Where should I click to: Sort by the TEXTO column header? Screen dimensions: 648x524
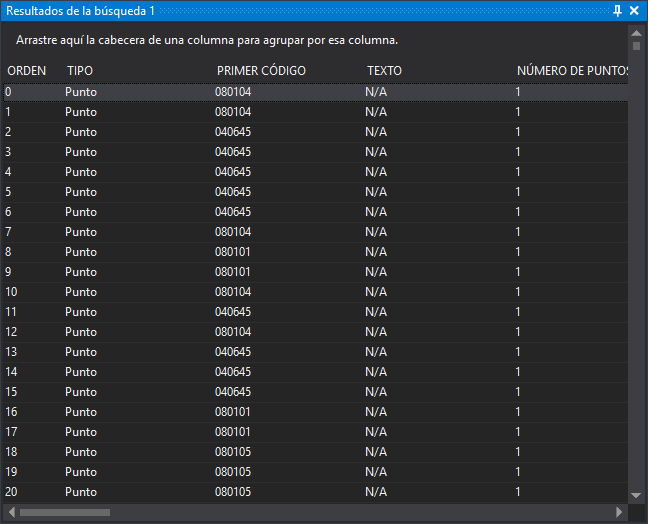click(x=384, y=71)
